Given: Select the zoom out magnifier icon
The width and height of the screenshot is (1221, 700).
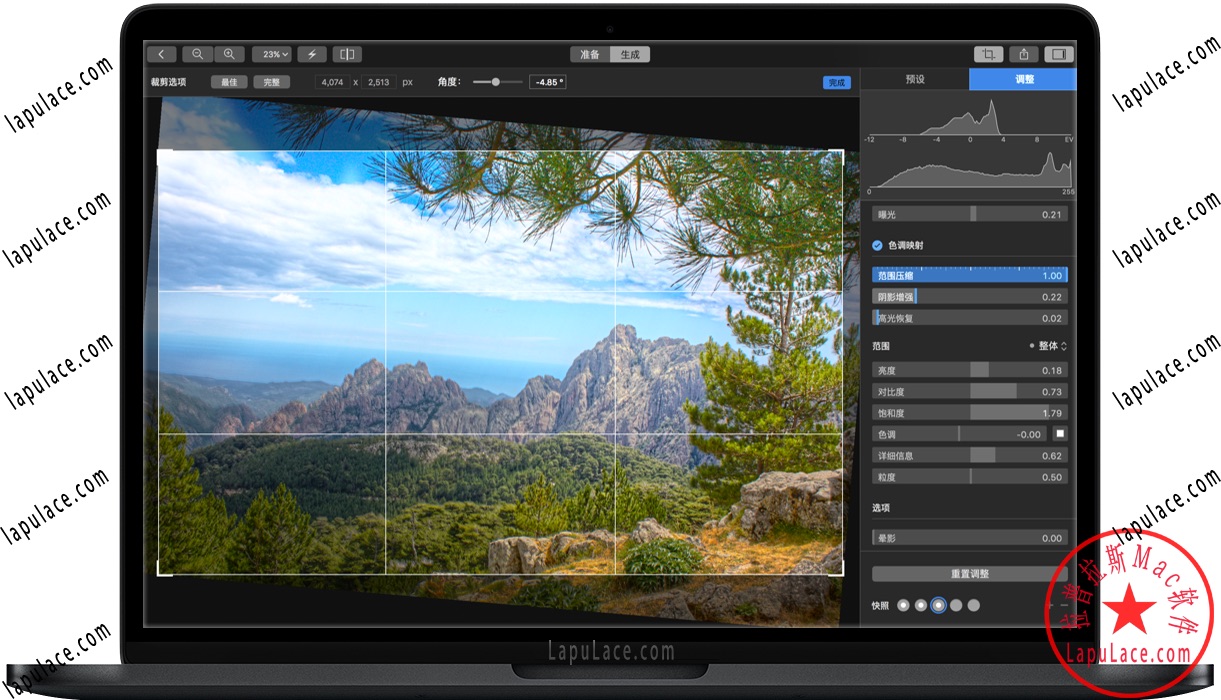Looking at the screenshot, I should coord(199,54).
